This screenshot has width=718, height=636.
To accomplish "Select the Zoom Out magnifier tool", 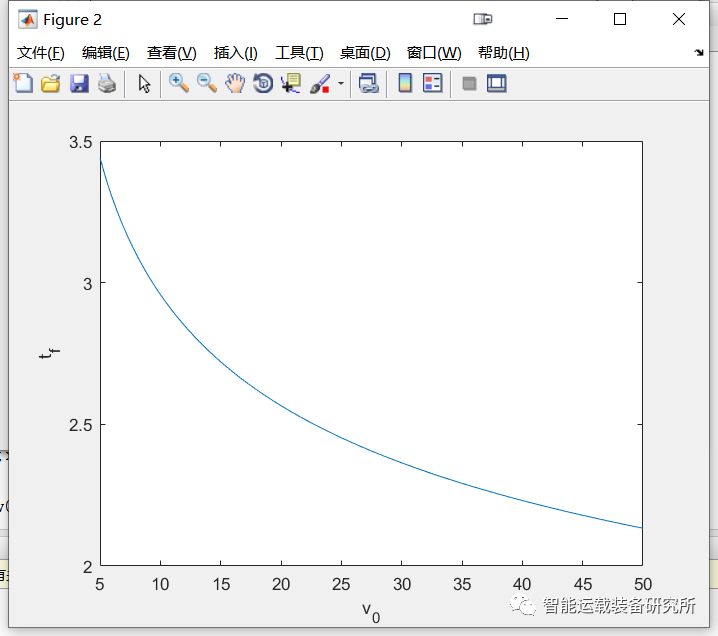I will pyautogui.click(x=207, y=83).
